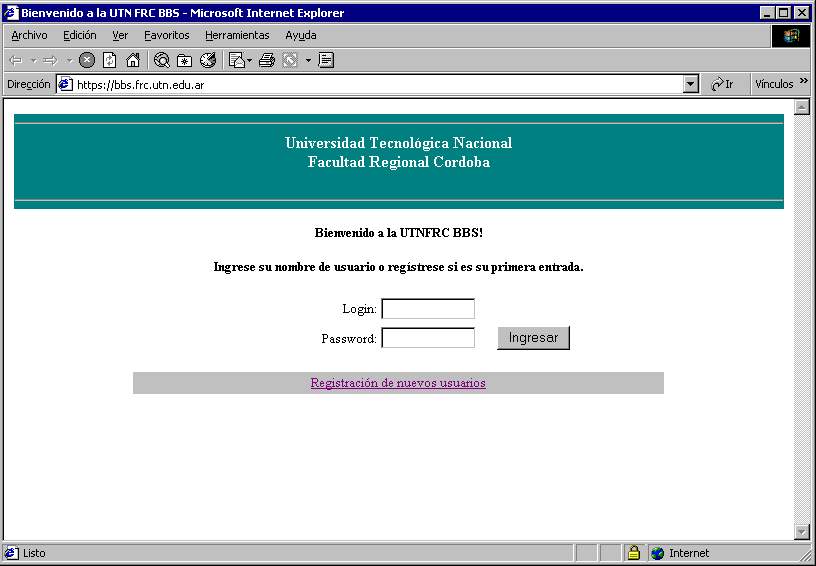Click 'Bienvenido a la UTNFRC BBS!' heading
The width and height of the screenshot is (816, 566).
pos(399,233)
